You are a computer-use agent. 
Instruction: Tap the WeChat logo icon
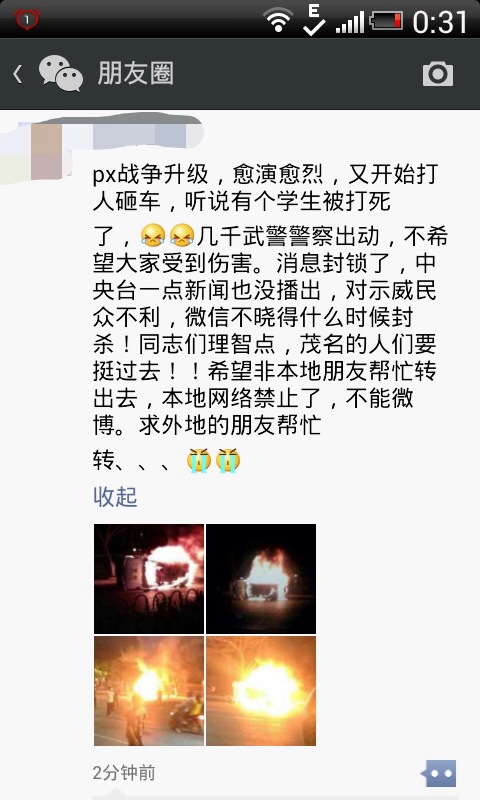tap(61, 73)
